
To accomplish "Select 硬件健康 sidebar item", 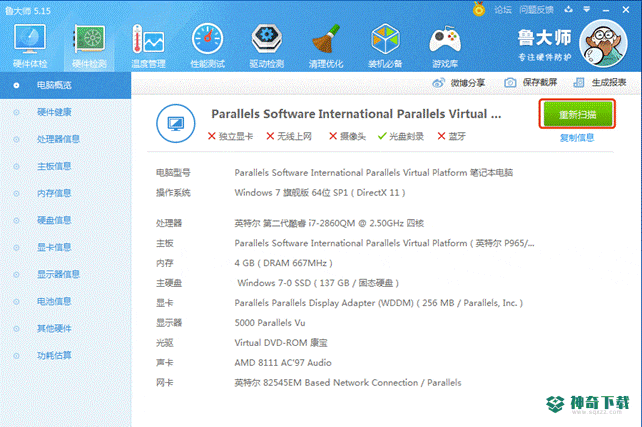I will tap(66, 112).
